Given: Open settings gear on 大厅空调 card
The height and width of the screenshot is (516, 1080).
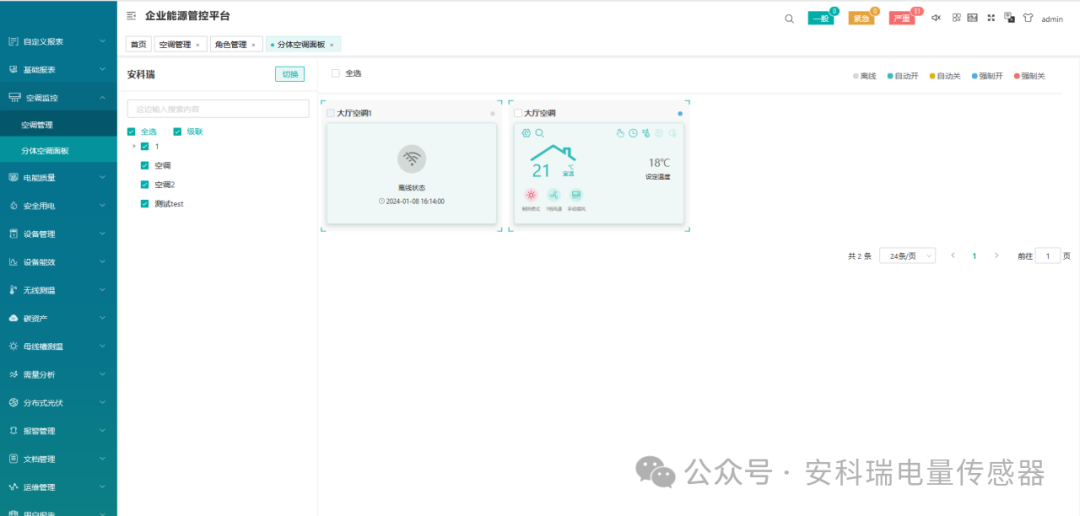Looking at the screenshot, I should 526,133.
